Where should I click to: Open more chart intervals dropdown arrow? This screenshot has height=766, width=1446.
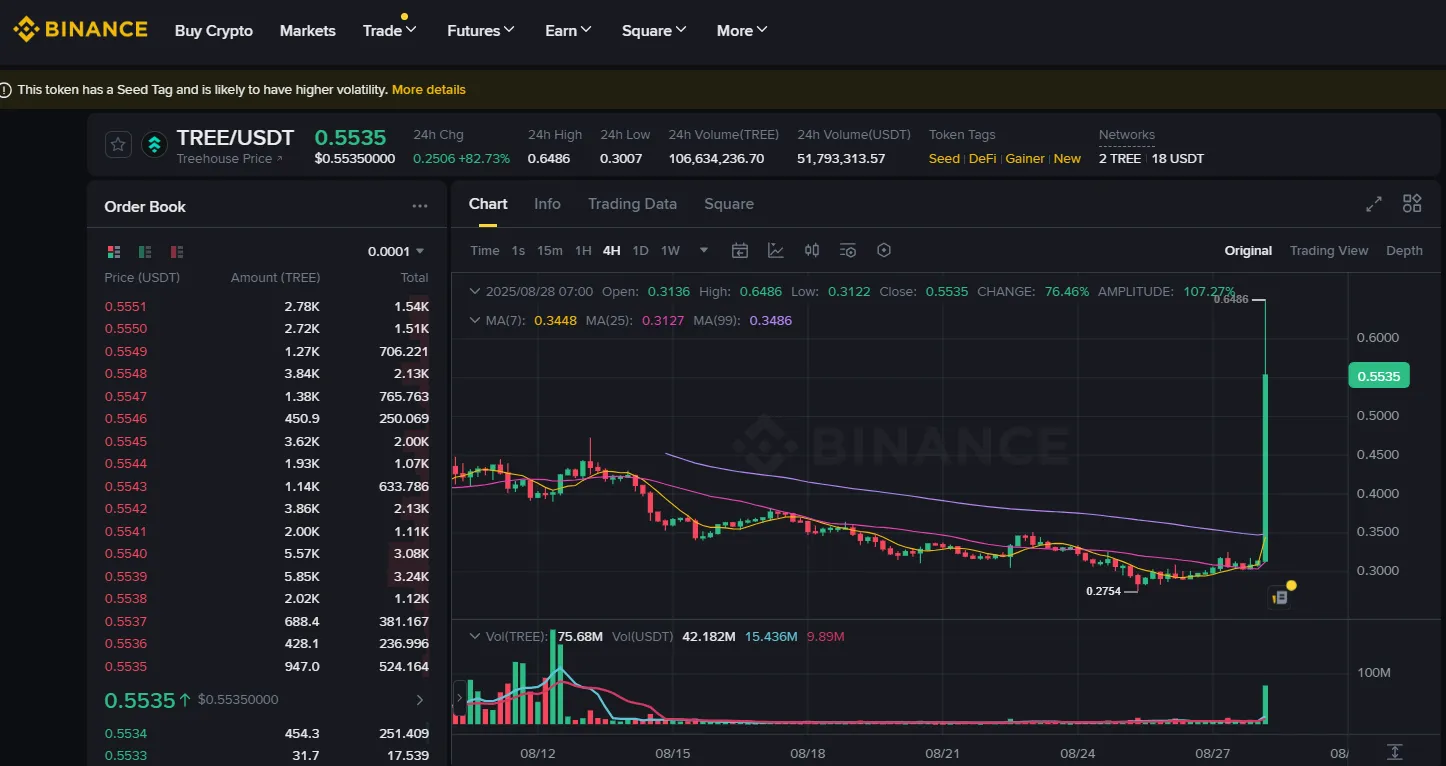pyautogui.click(x=704, y=251)
